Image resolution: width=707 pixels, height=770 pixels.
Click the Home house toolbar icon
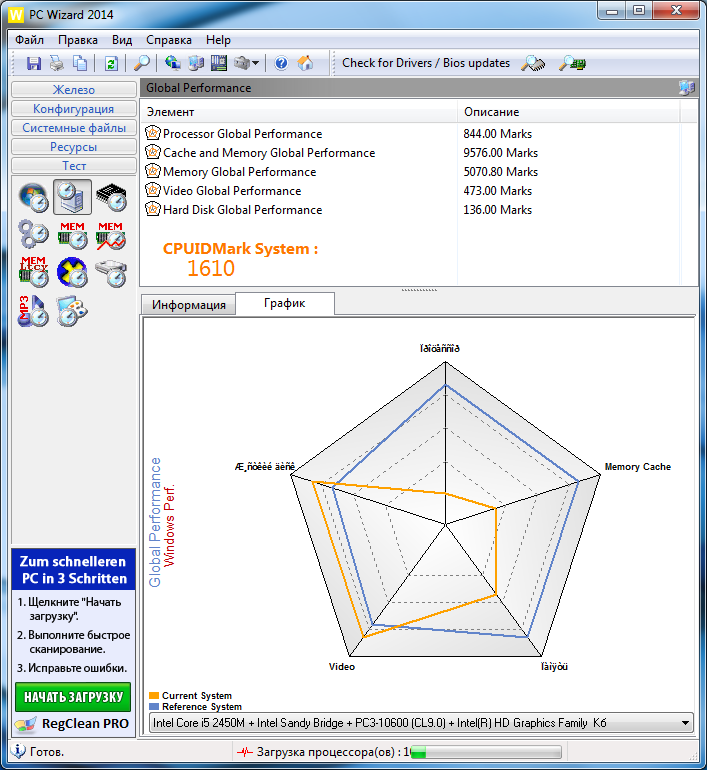[x=305, y=63]
